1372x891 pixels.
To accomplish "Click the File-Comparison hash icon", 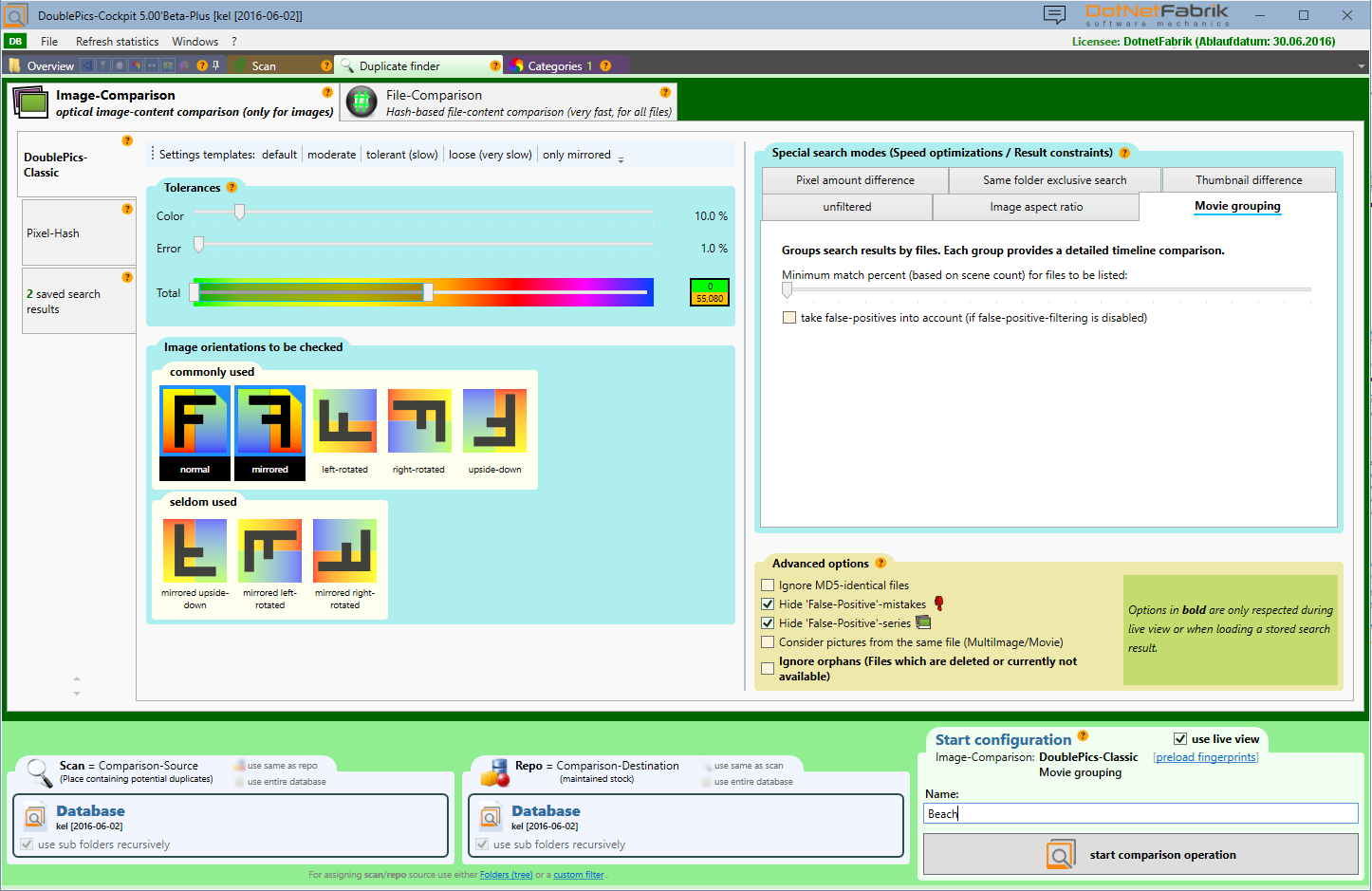I will [x=362, y=102].
